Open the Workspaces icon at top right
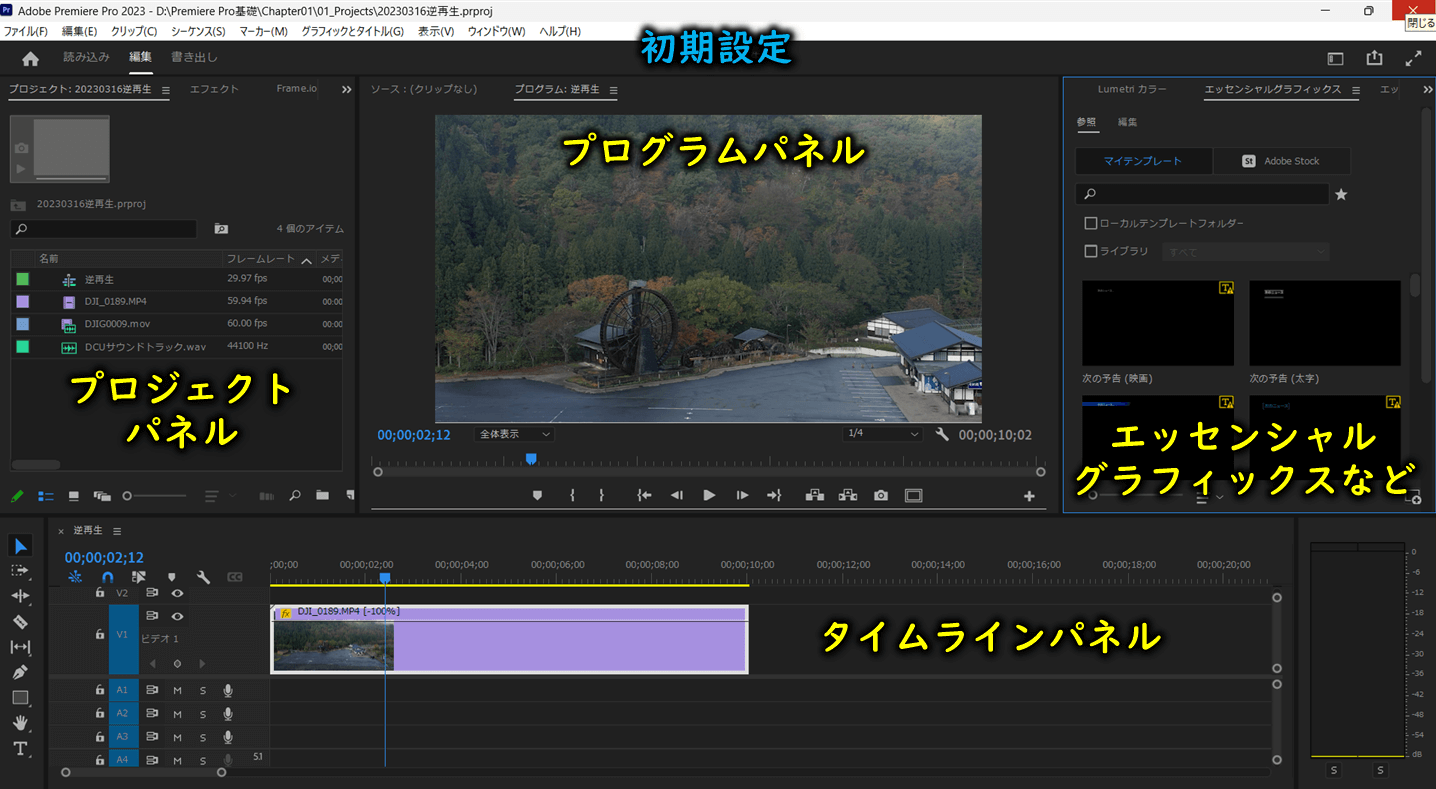Image resolution: width=1436 pixels, height=789 pixels. click(x=1335, y=58)
